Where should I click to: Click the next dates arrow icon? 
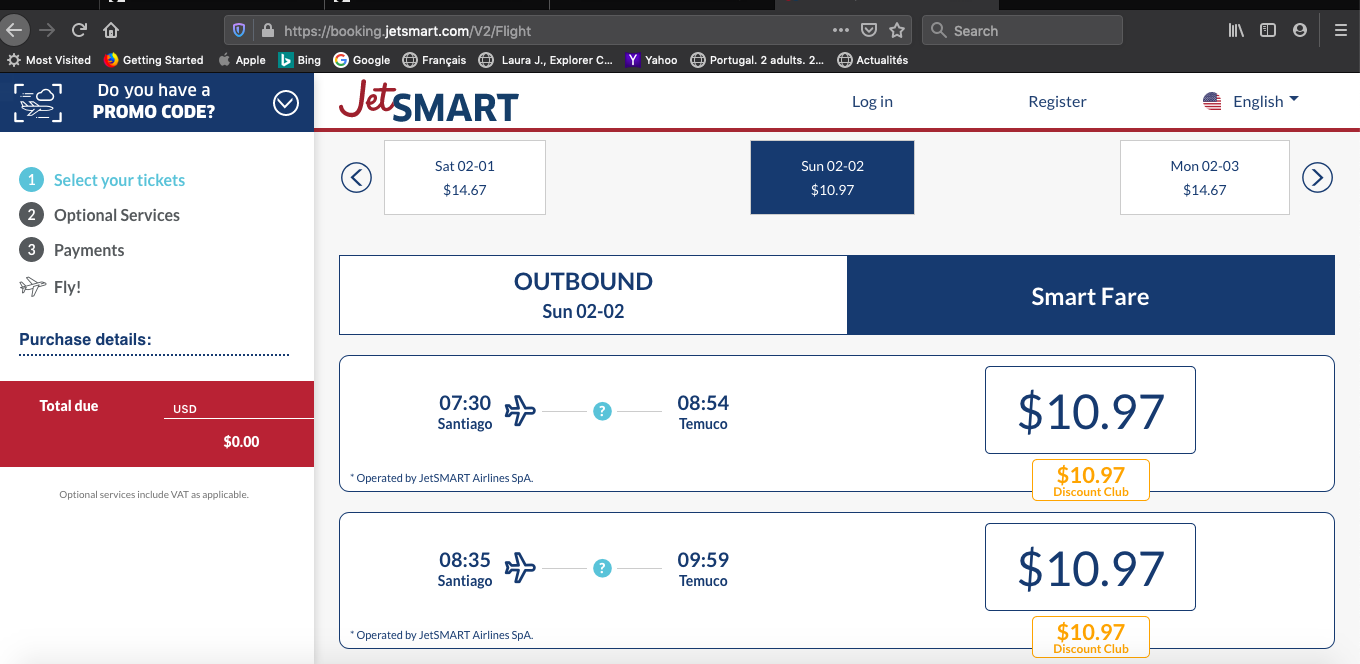tap(1317, 178)
